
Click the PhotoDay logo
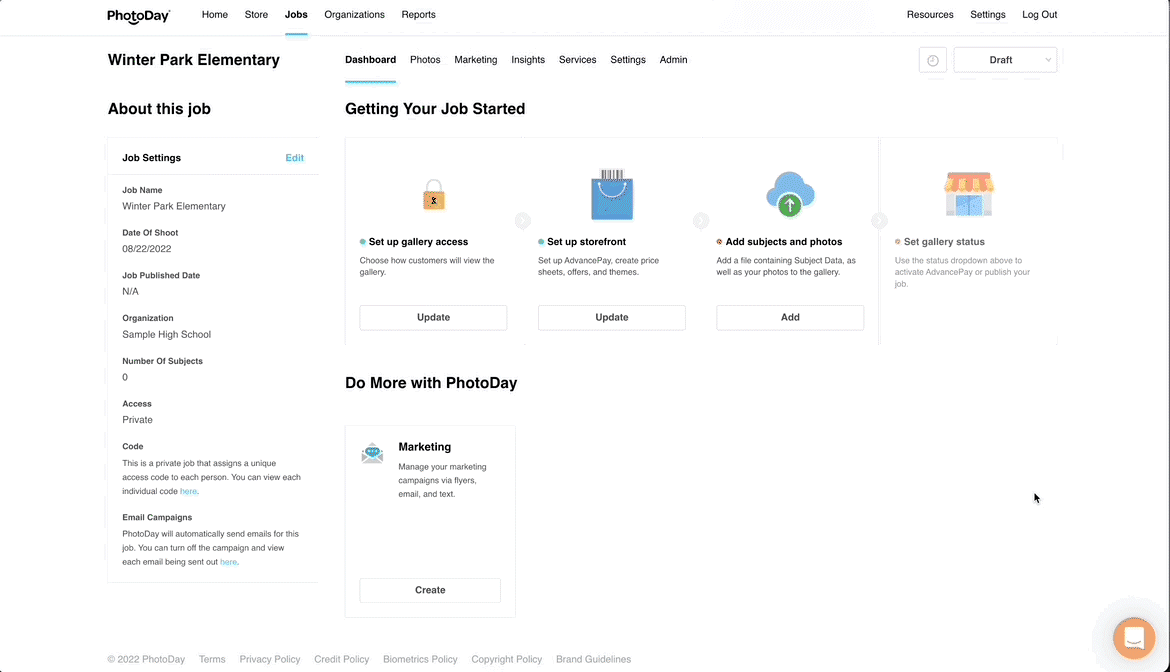[x=139, y=16]
